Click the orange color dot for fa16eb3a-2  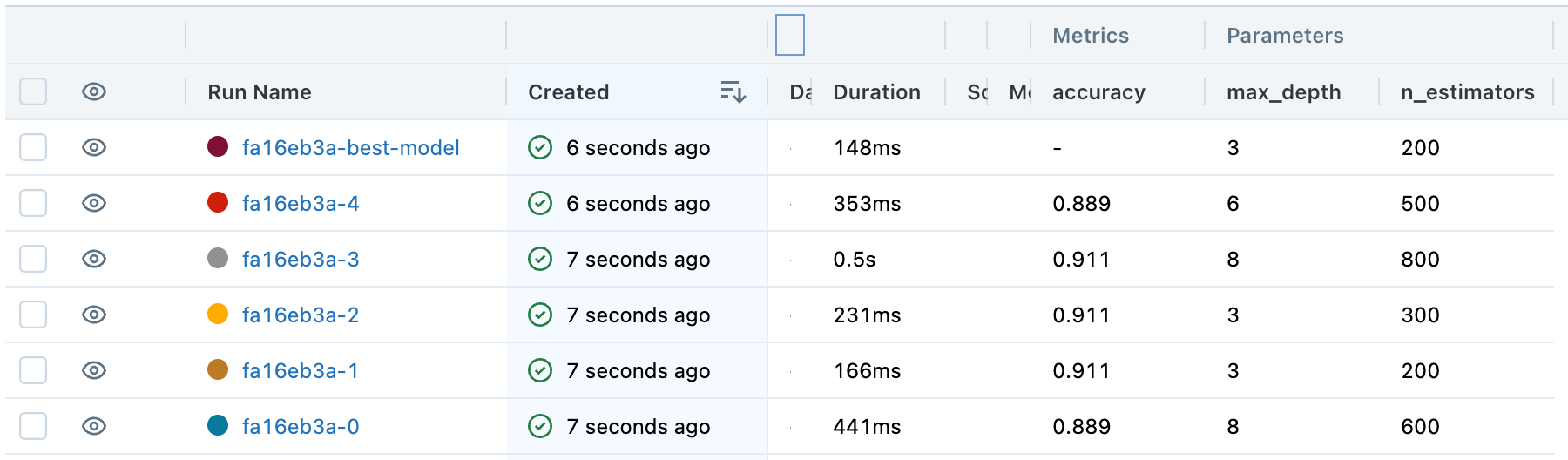(x=218, y=315)
